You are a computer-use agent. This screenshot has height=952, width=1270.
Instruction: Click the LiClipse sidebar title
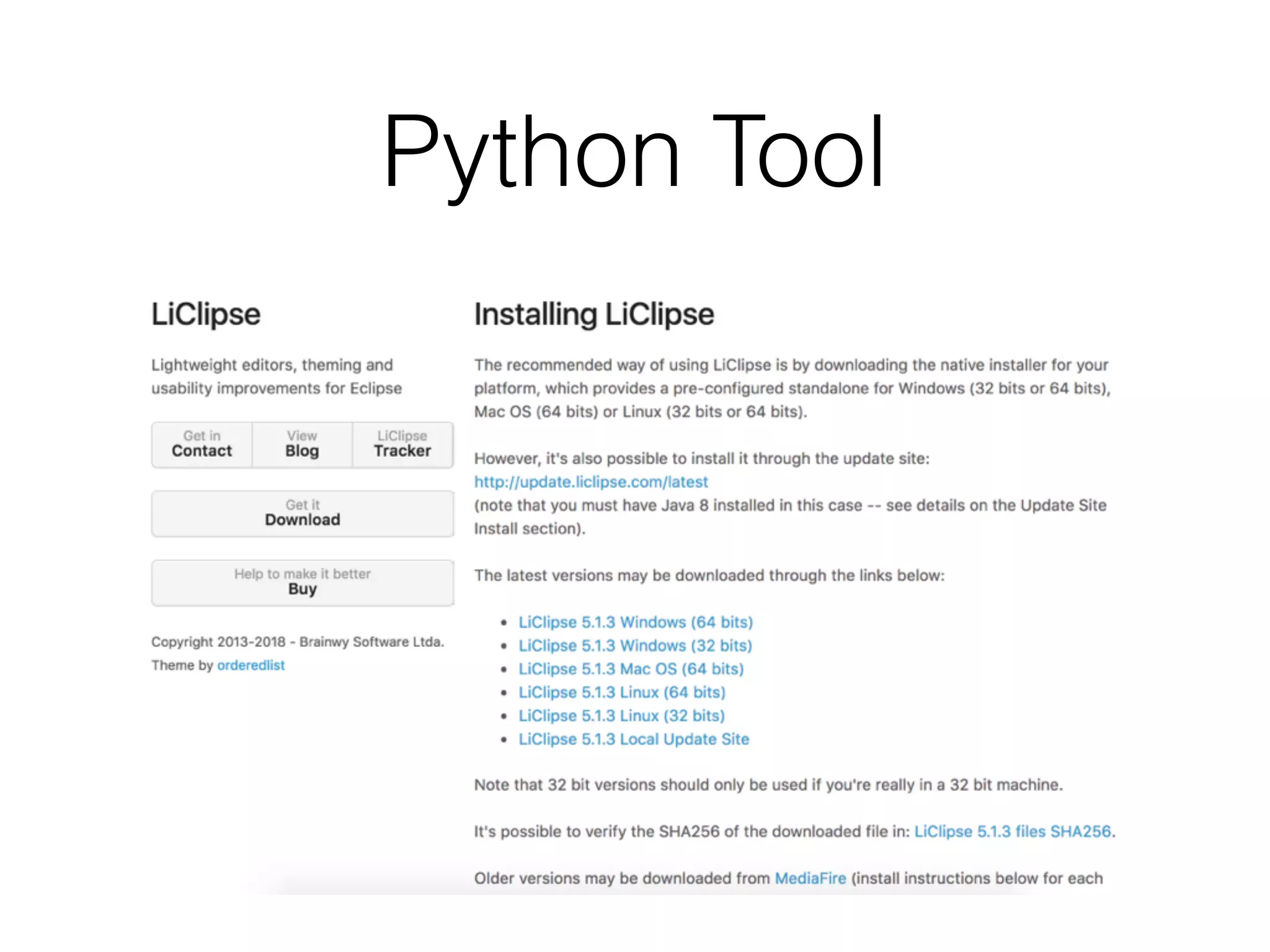(x=206, y=315)
